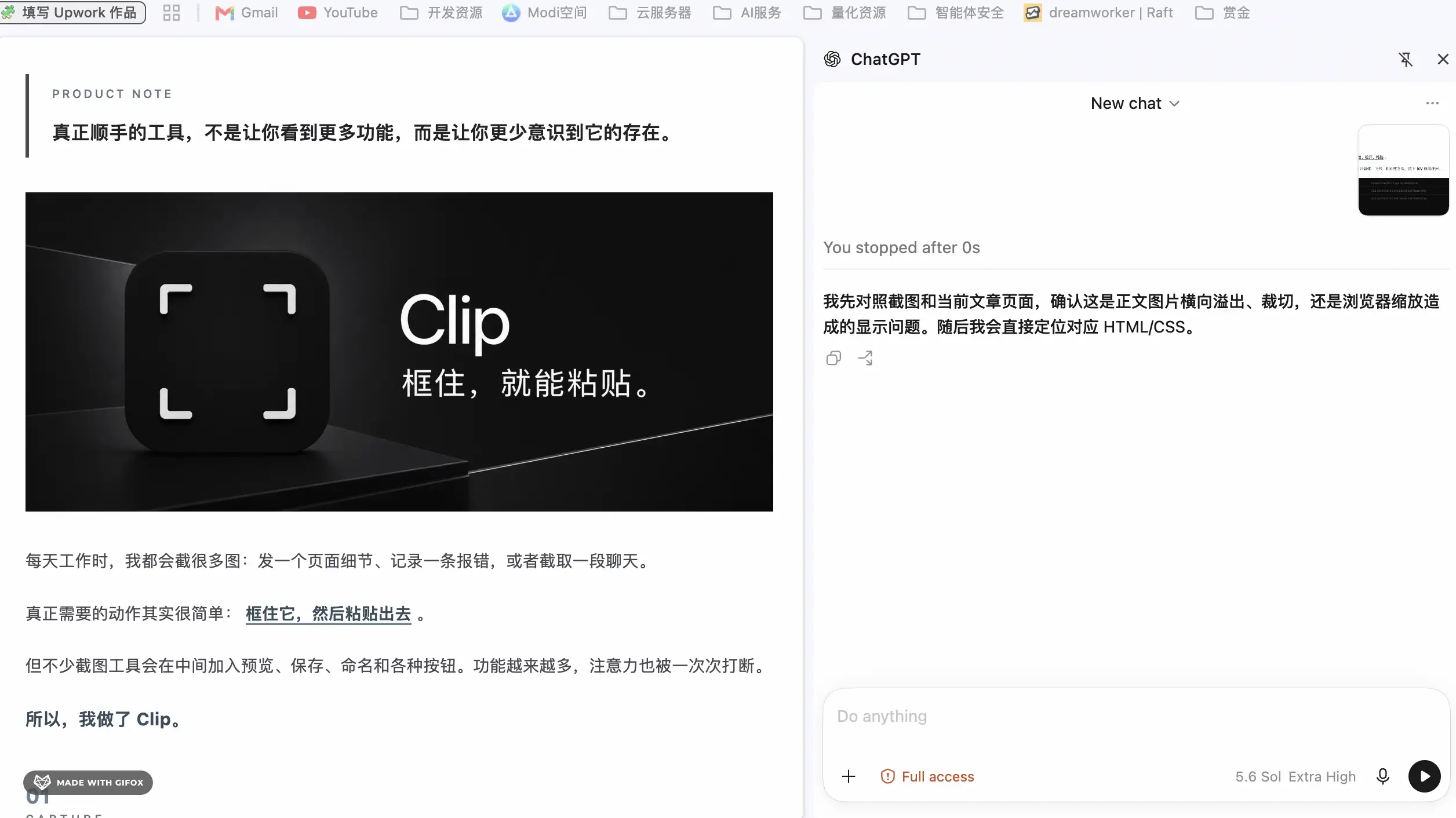Change the Extra High reasoning level
The width and height of the screenshot is (1456, 818).
1322,776
